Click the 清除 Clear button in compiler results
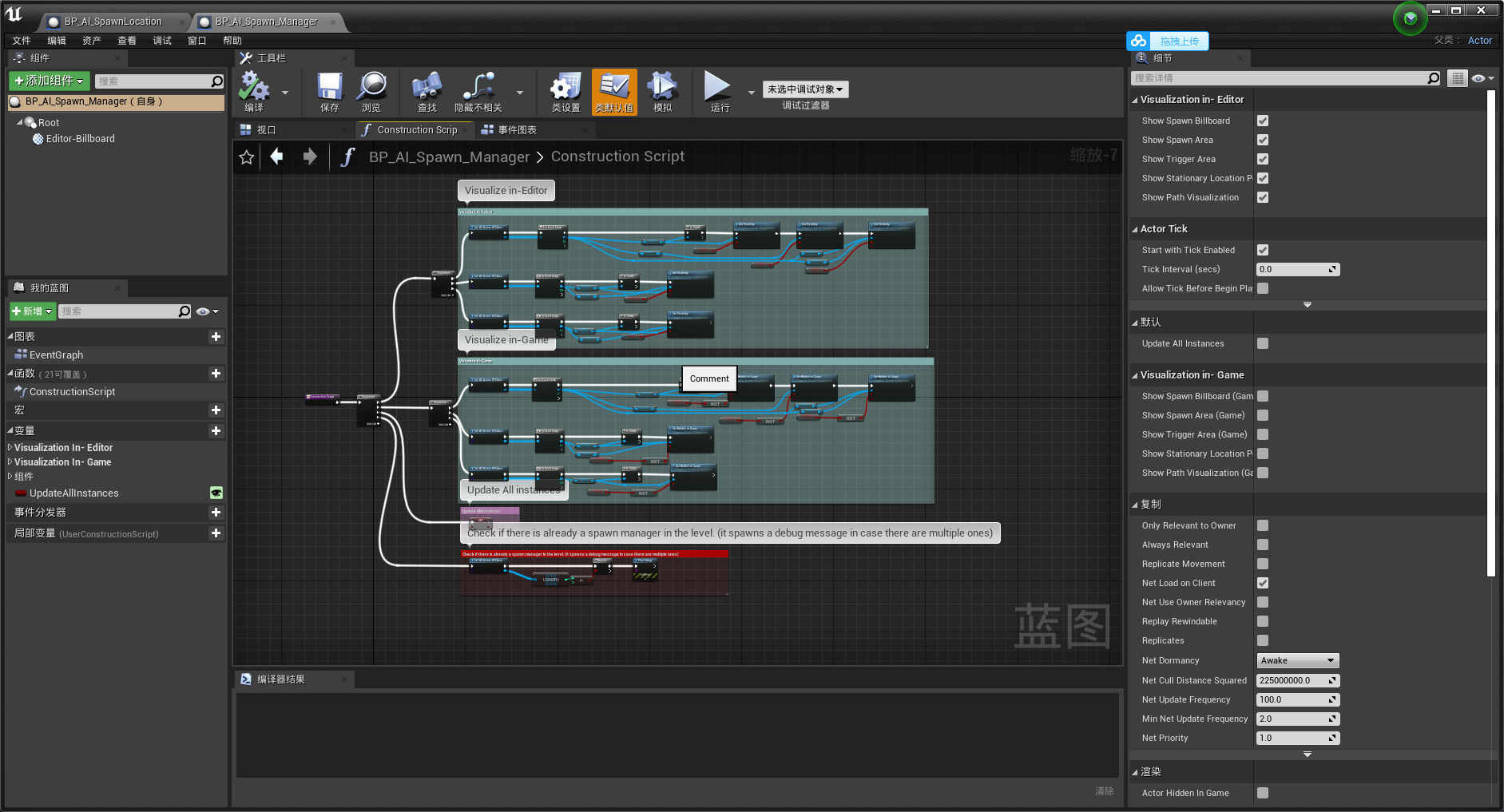The width and height of the screenshot is (1504, 812). point(1105,791)
